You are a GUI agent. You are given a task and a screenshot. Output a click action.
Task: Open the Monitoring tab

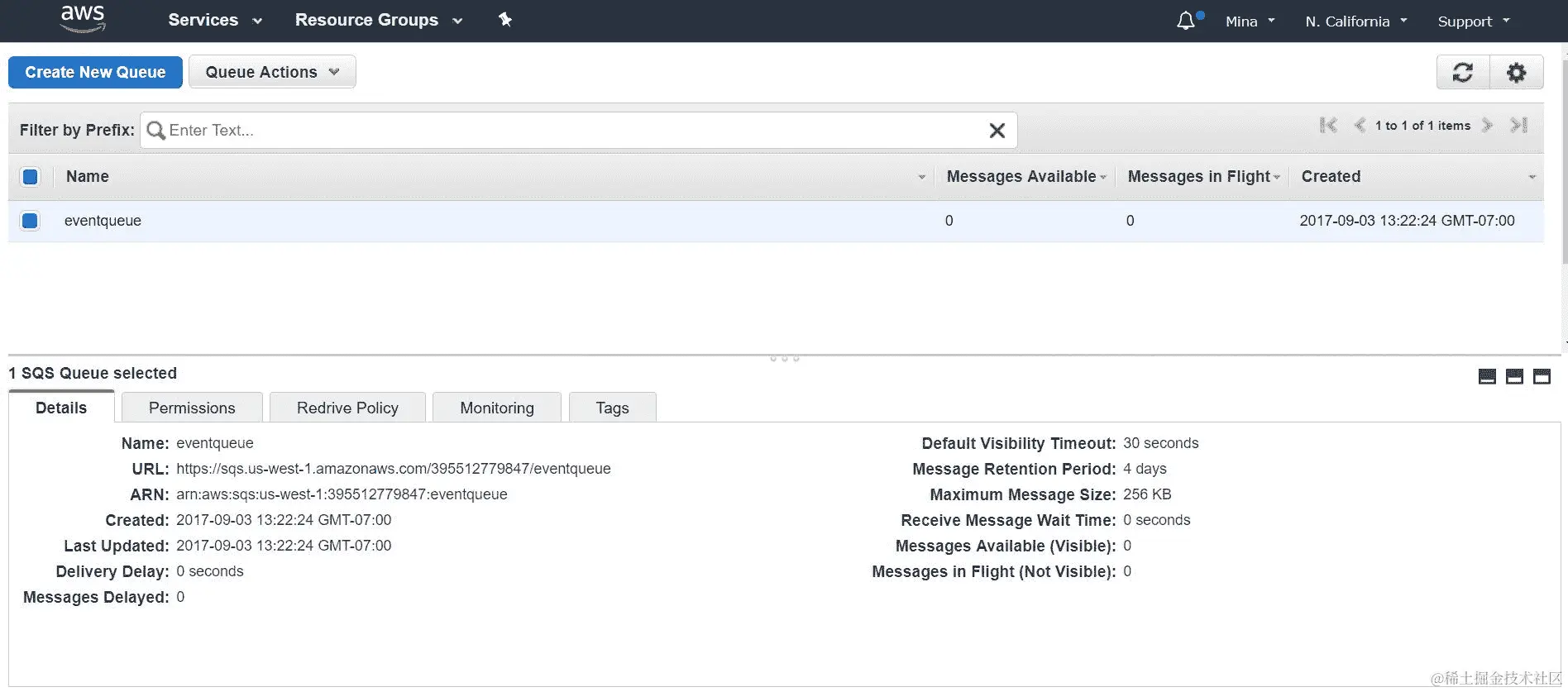pyautogui.click(x=497, y=408)
